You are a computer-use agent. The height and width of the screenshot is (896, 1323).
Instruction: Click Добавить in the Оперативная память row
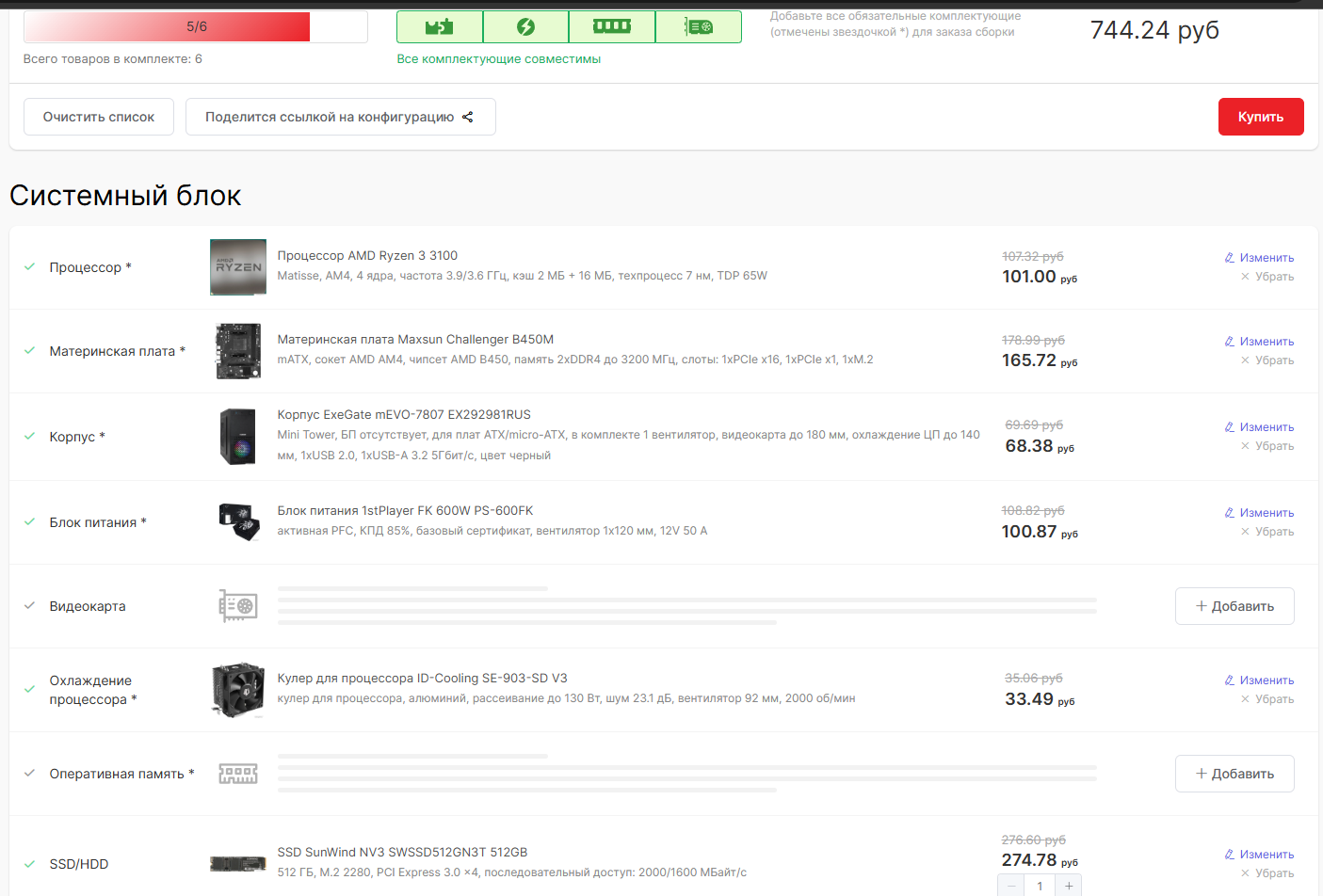1234,774
